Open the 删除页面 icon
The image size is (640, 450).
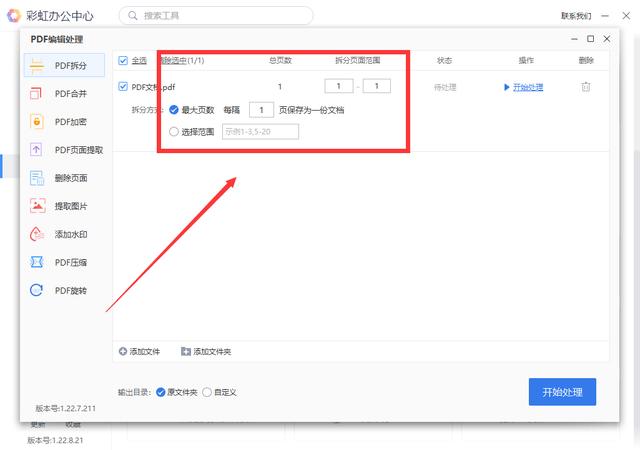37,178
